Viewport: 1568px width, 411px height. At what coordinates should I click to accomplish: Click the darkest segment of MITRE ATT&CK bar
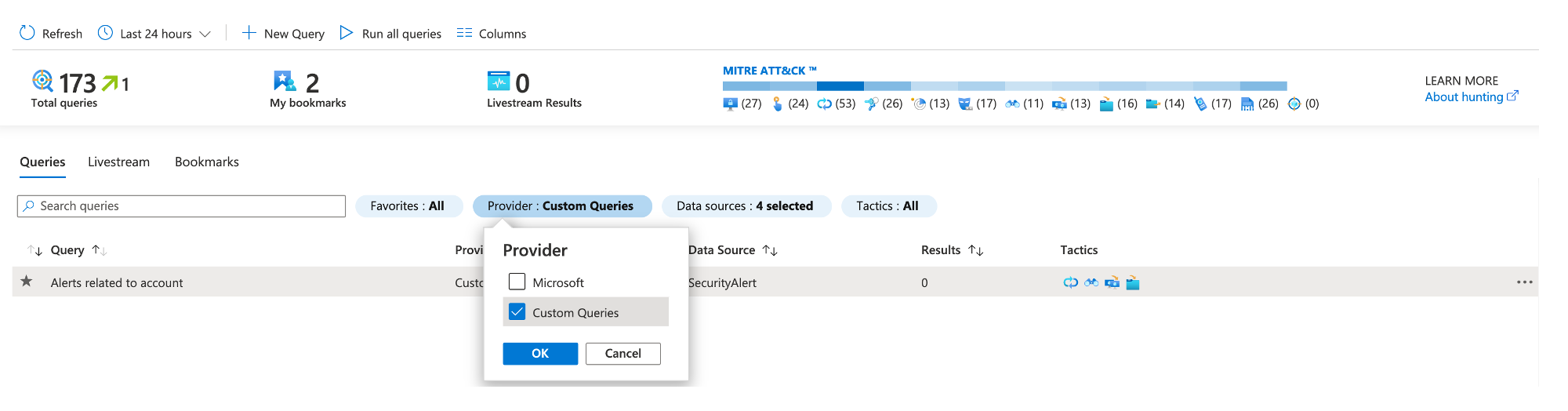840,86
